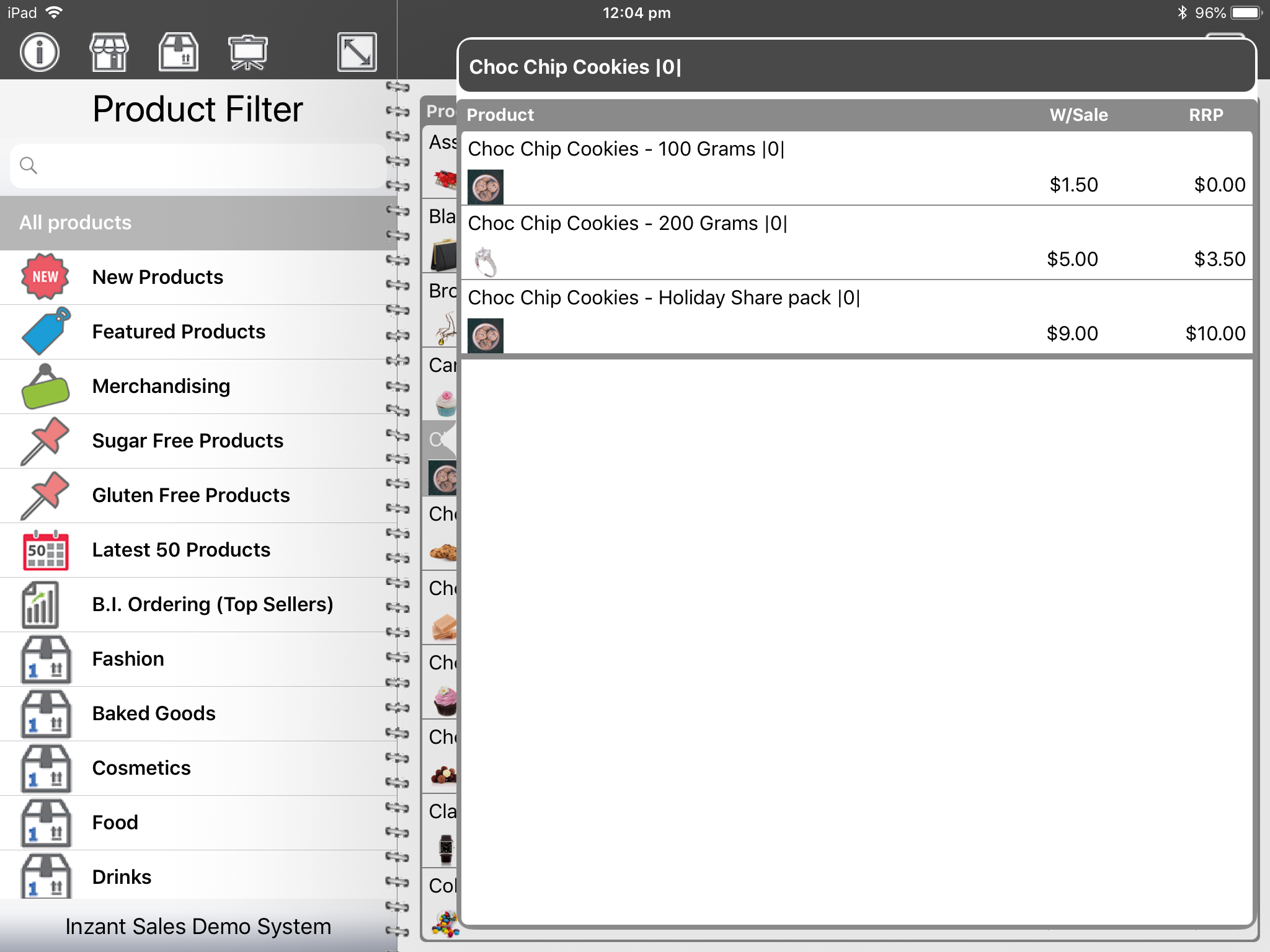Image resolution: width=1270 pixels, height=952 pixels.
Task: Open the Merchandising category
Action: click(x=161, y=386)
